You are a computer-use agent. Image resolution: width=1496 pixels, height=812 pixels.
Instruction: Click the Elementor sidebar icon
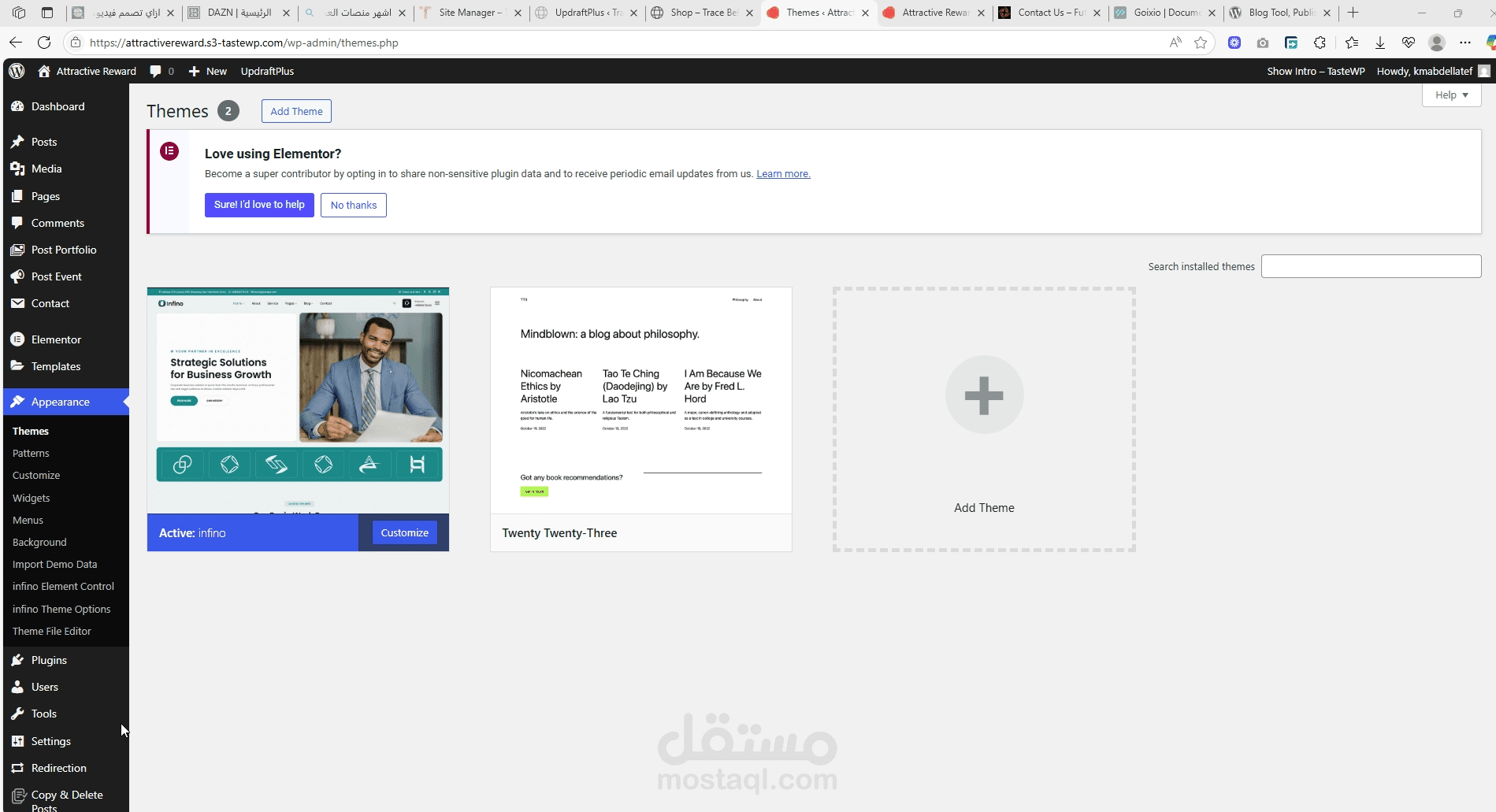(17, 339)
